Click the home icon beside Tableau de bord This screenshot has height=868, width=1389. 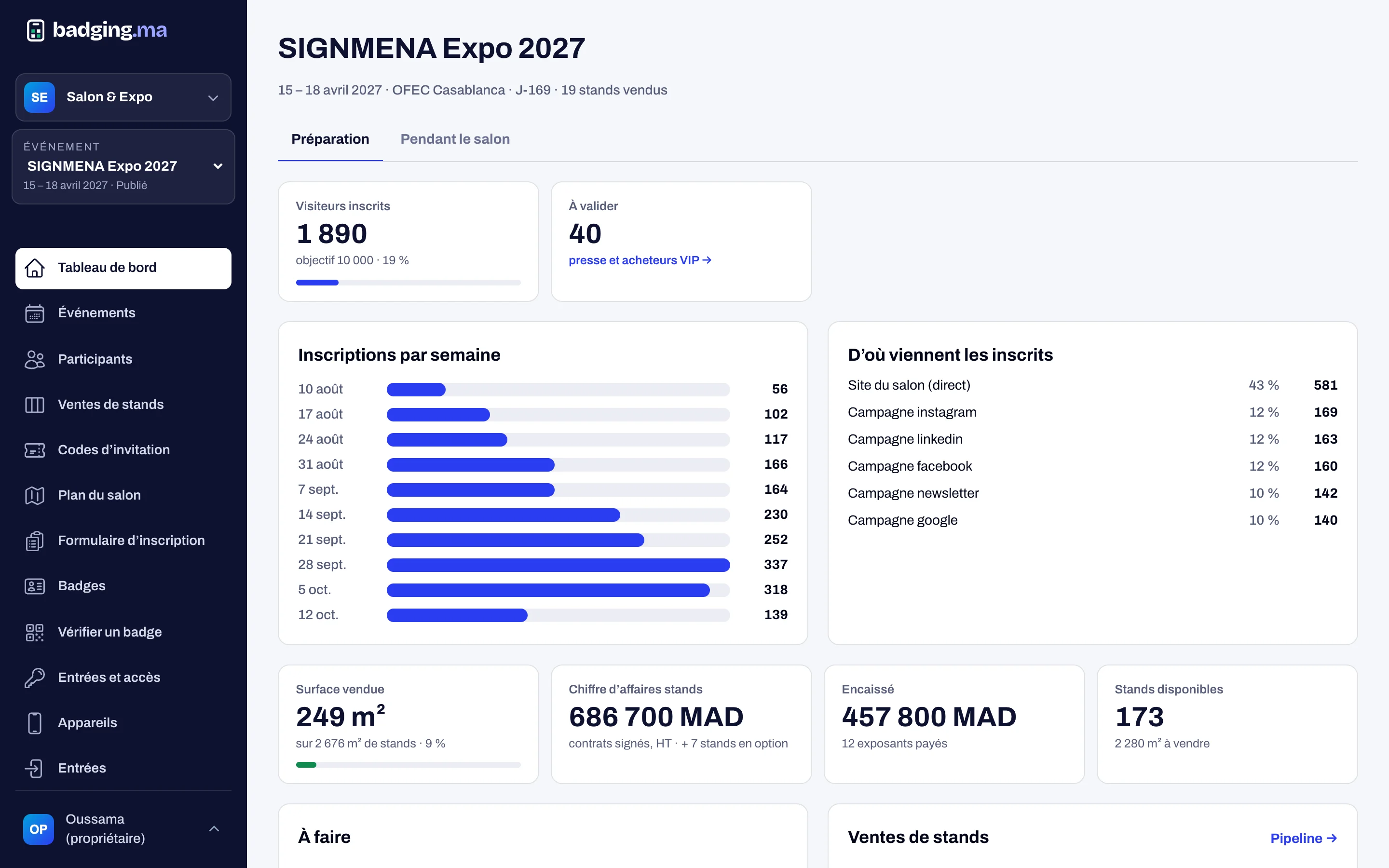click(34, 268)
